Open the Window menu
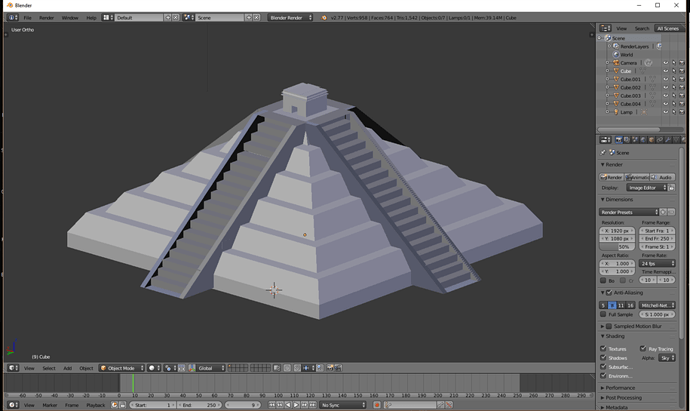This screenshot has height=411, width=690. click(x=70, y=17)
